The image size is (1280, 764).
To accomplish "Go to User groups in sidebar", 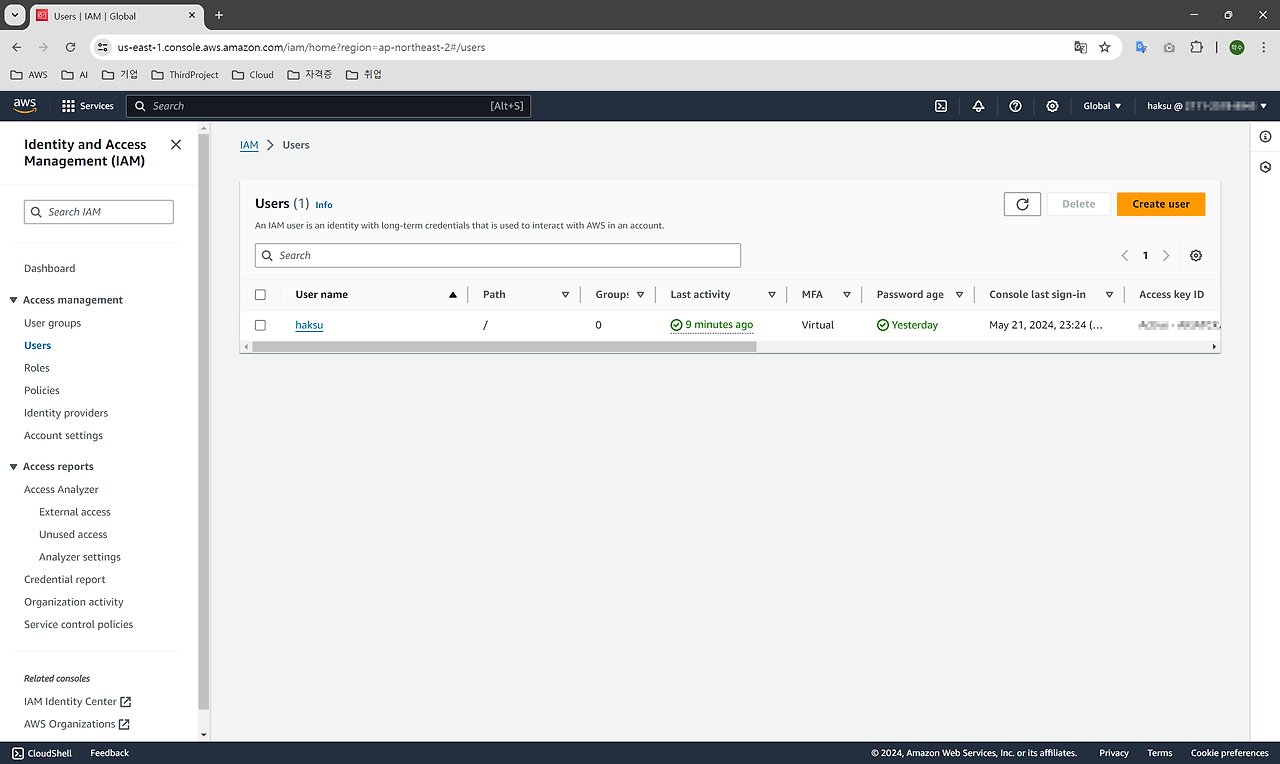I will pos(52,323).
